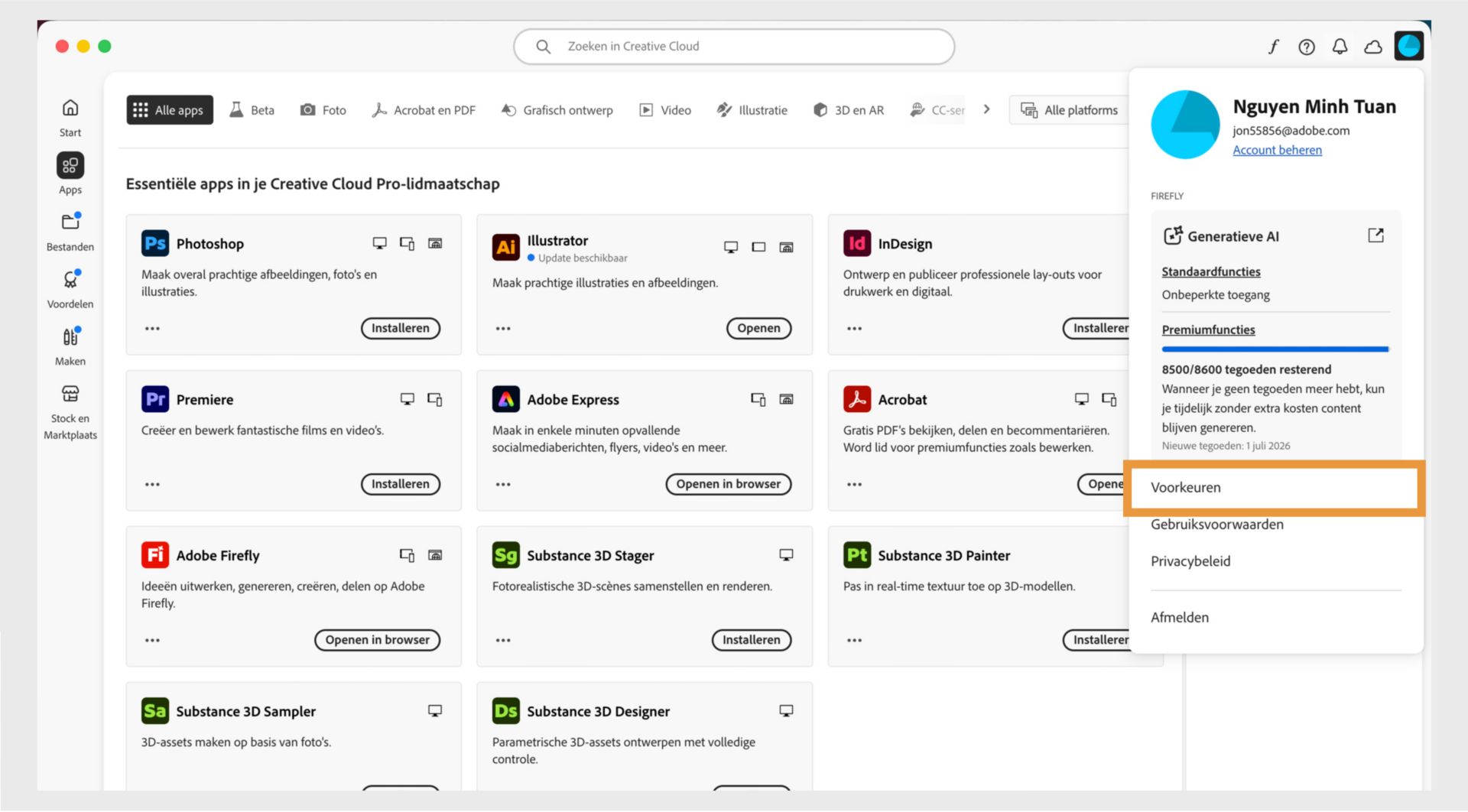Open Stock en Marktplaats in sidebar
The image size is (1468, 812).
70,394
